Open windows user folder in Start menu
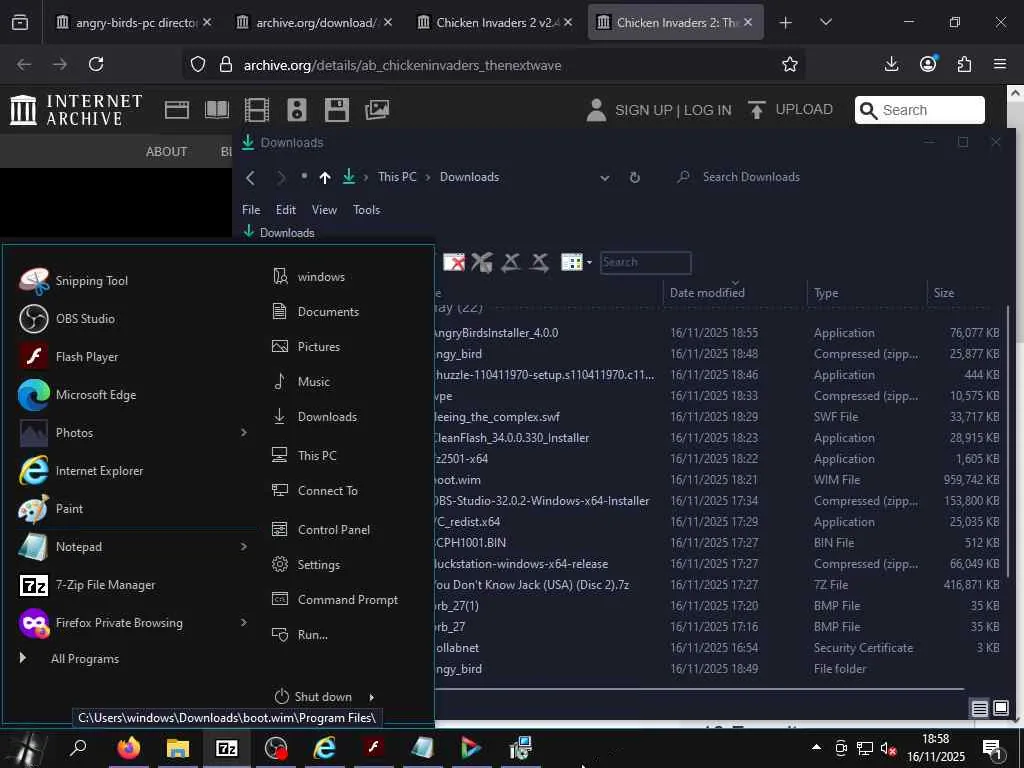1024x768 pixels. [308, 277]
